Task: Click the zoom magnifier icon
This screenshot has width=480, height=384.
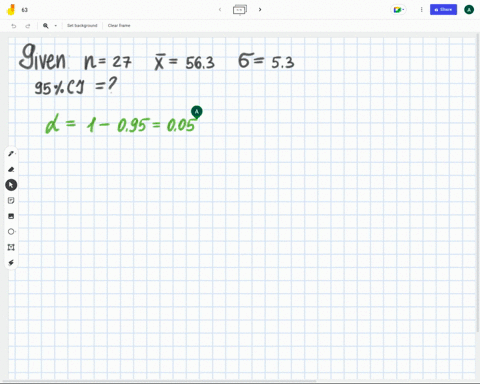Action: [46, 26]
